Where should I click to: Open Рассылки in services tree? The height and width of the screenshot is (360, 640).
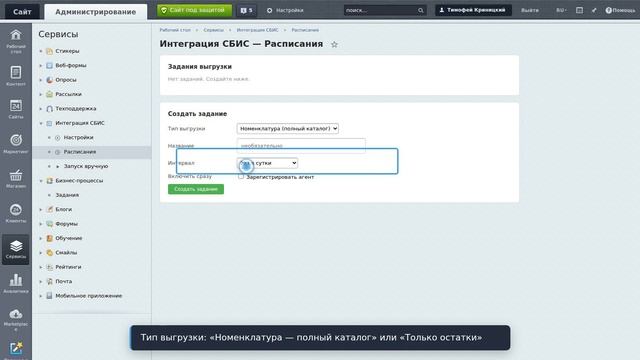coord(68,94)
